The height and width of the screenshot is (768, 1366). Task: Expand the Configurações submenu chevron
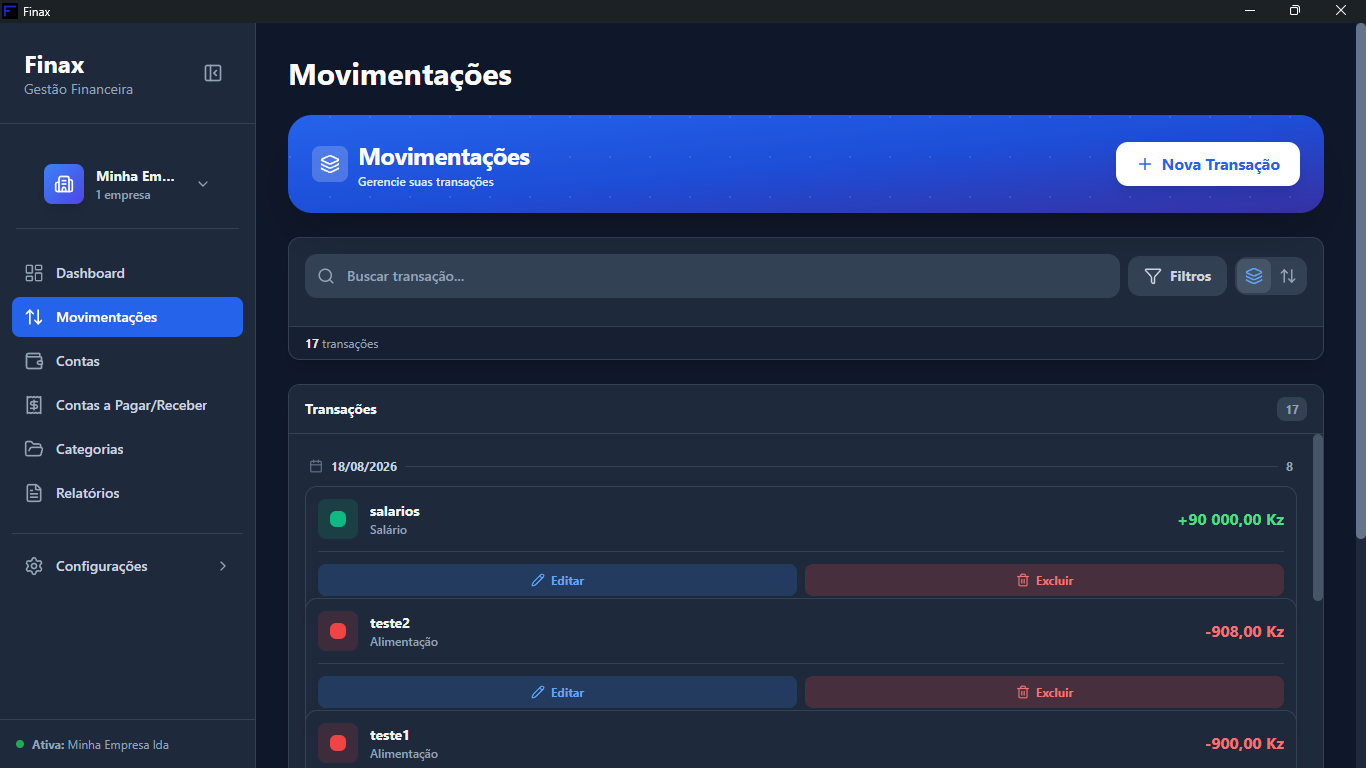tap(223, 566)
